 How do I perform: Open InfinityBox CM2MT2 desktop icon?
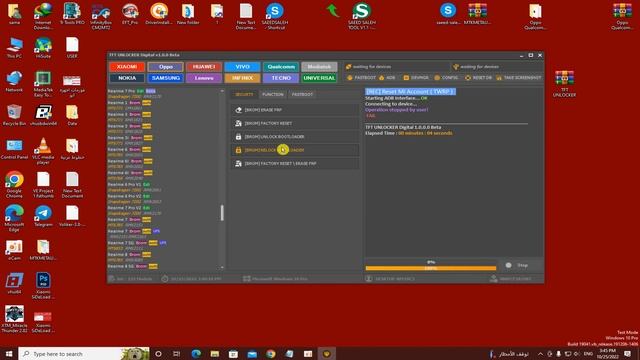[x=101, y=16]
